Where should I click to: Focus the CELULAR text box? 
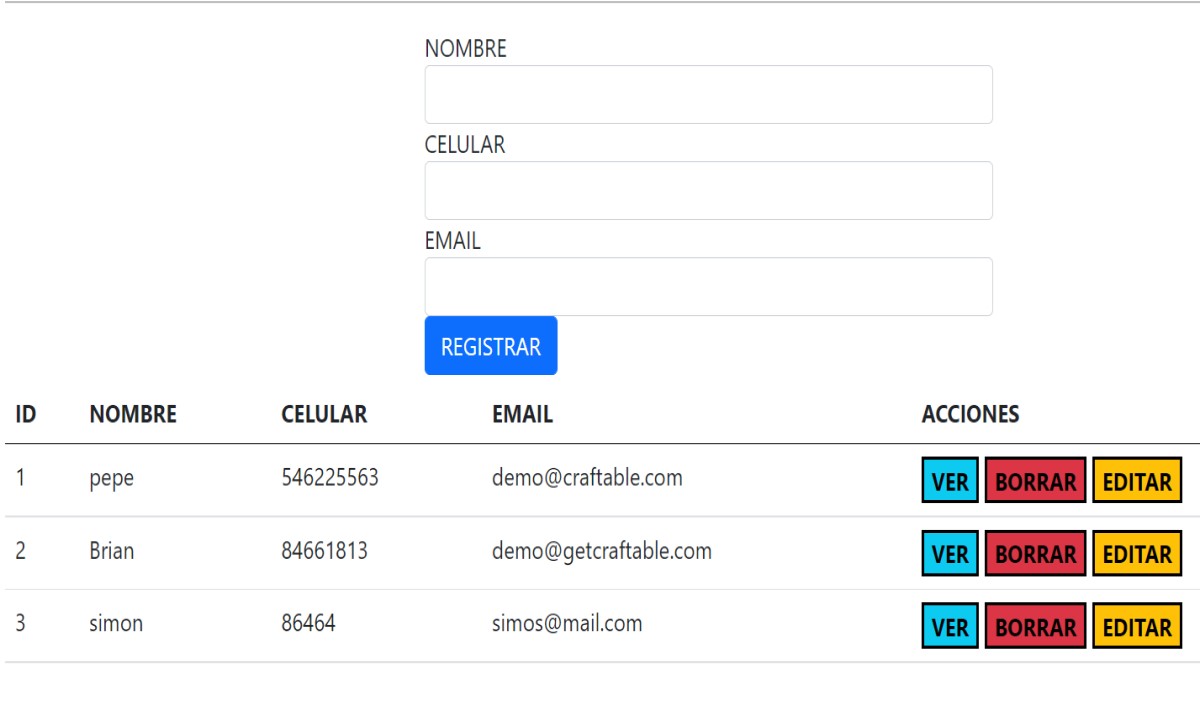click(x=708, y=191)
